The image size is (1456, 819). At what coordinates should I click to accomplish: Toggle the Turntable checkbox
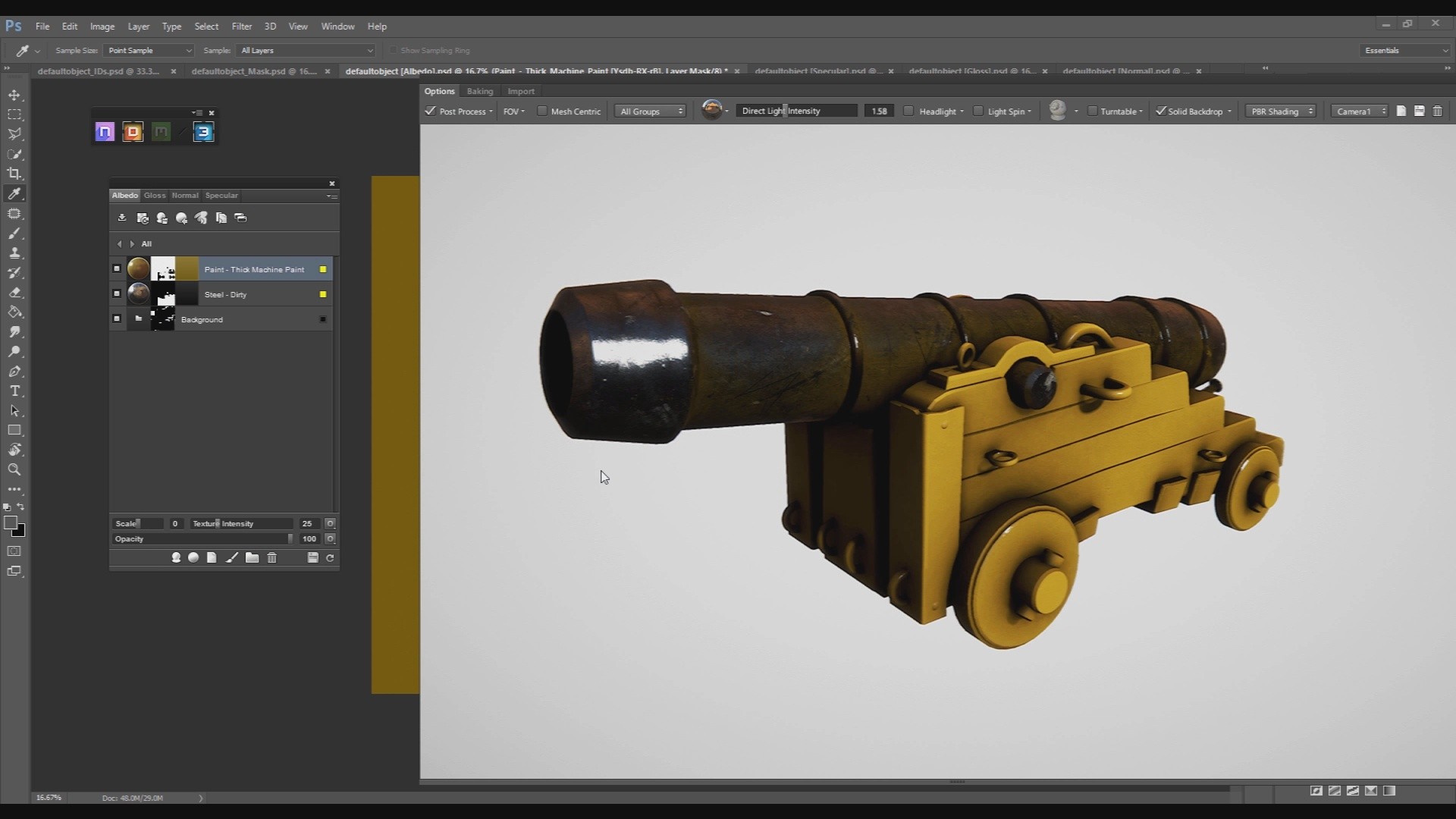tap(1092, 111)
